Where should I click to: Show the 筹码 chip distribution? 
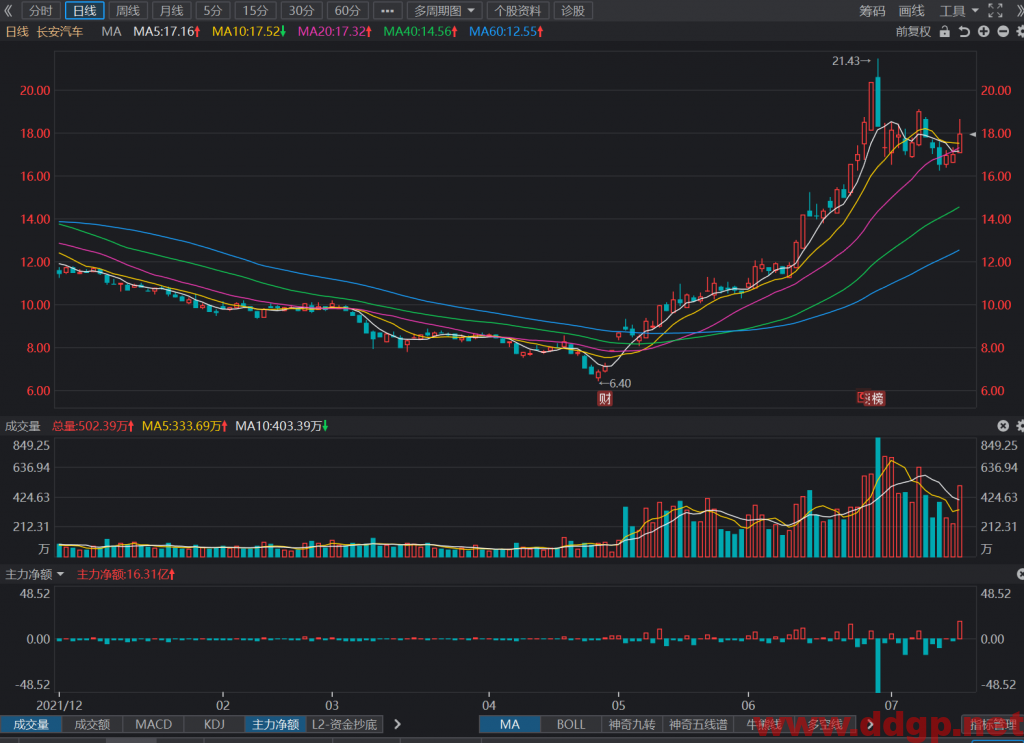pos(872,10)
